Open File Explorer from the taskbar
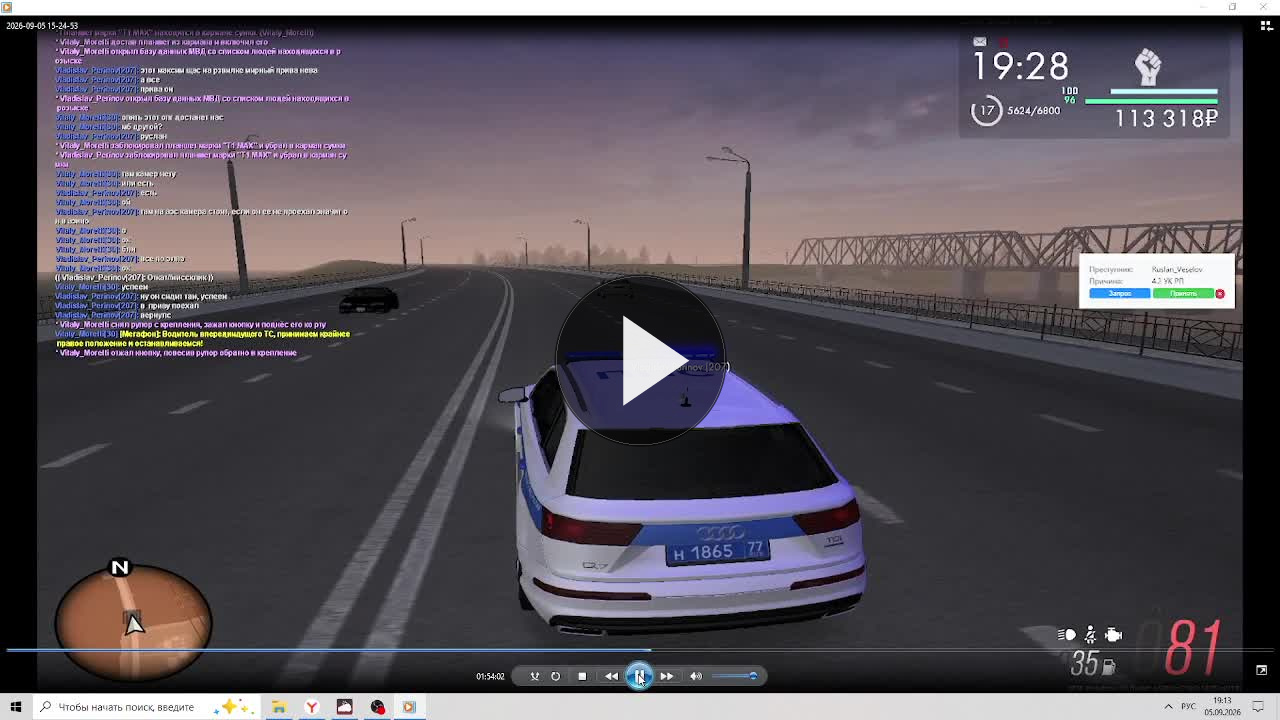 (279, 707)
